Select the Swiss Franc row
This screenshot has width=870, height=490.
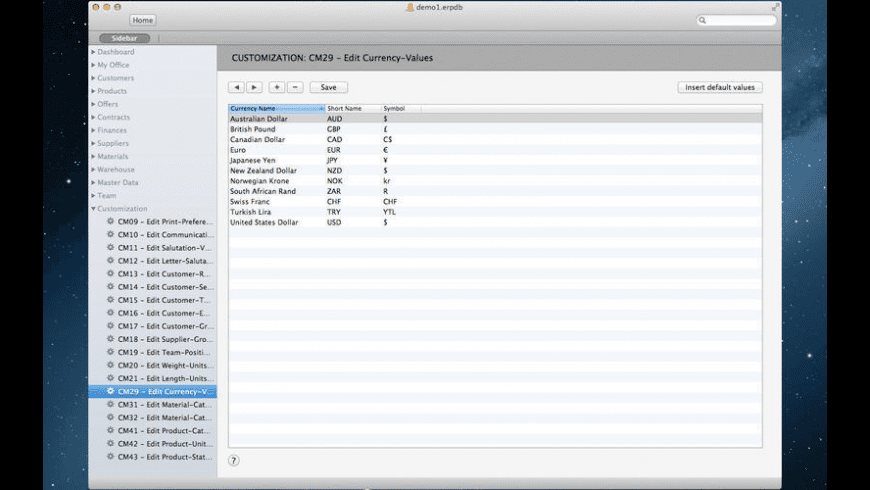[x=495, y=201]
